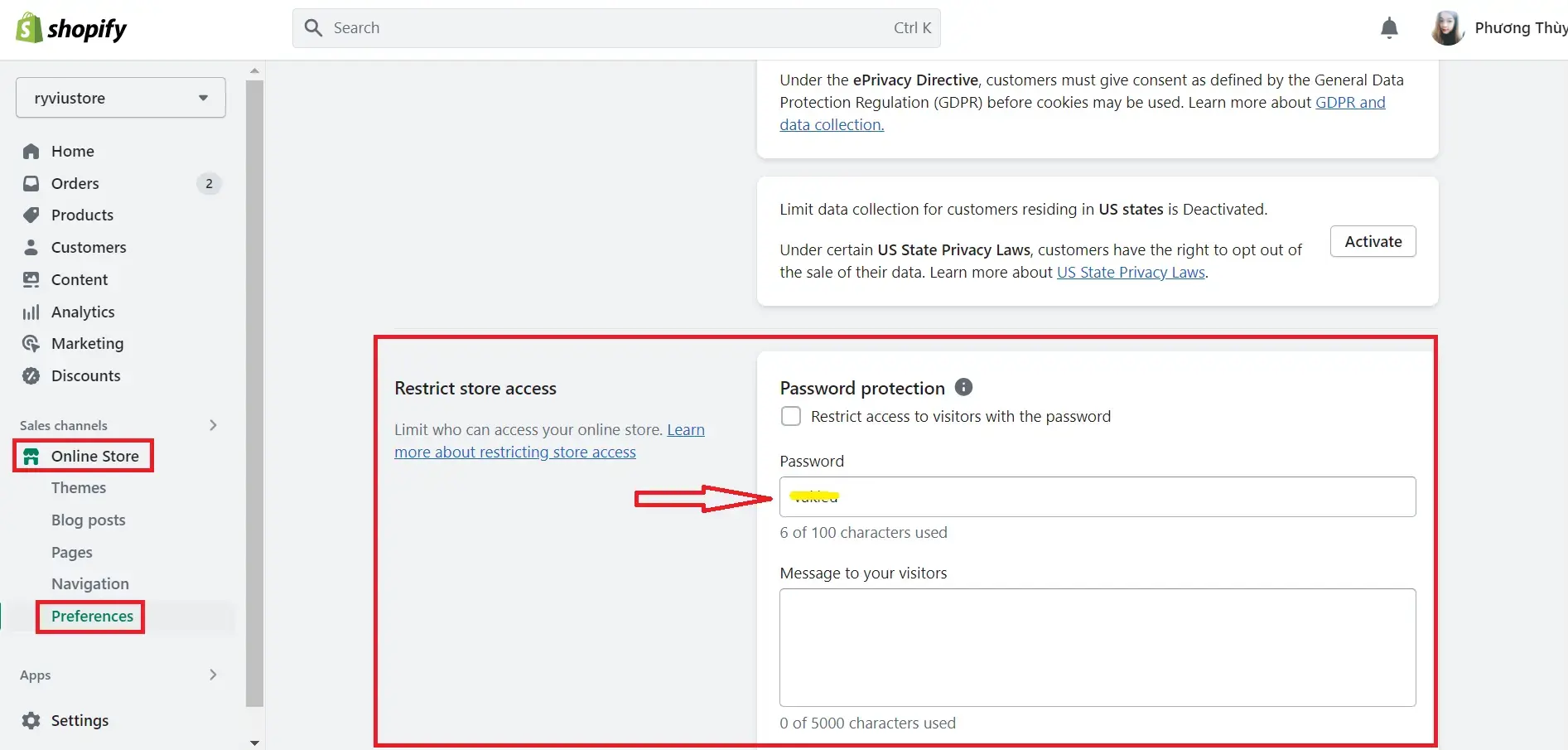
Task: Click the Orders count badge showing 2
Action: coord(209,183)
